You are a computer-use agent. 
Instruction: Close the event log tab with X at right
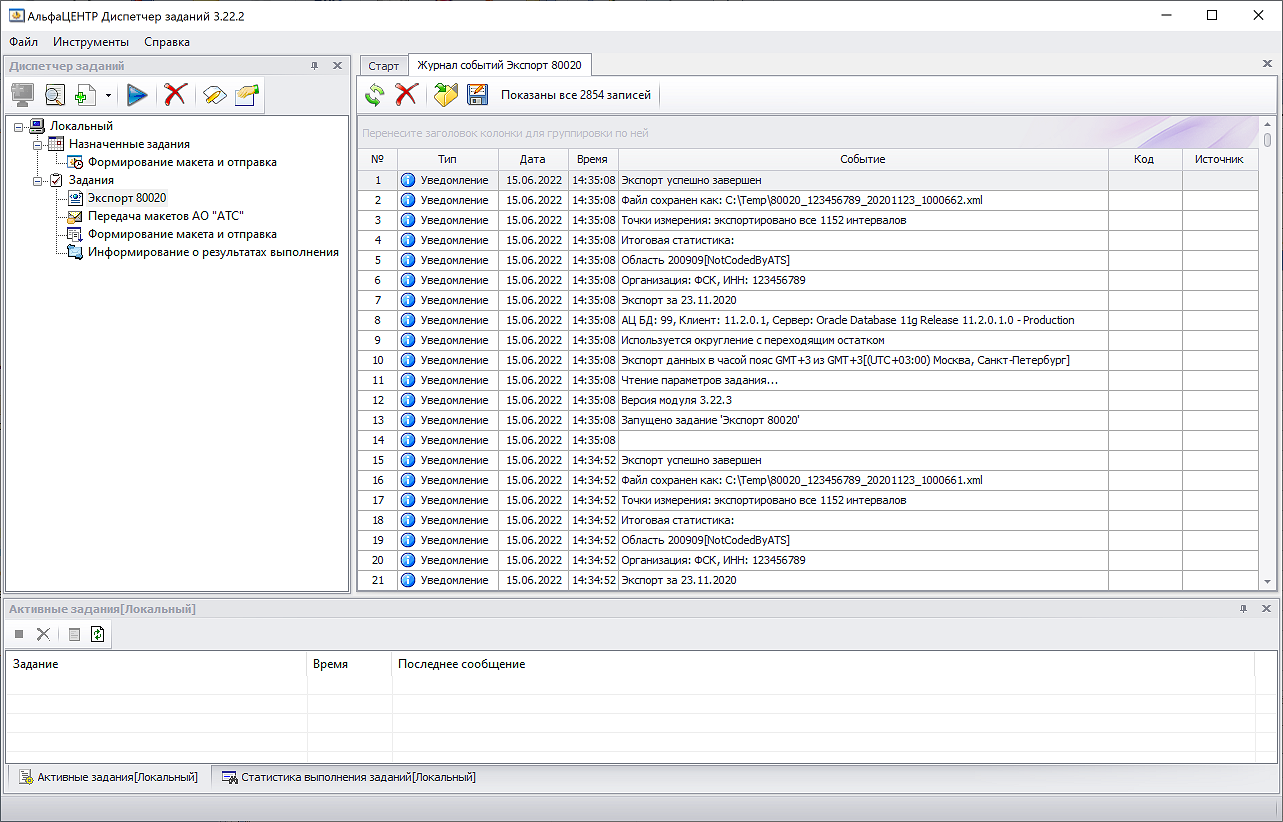pos(1267,64)
